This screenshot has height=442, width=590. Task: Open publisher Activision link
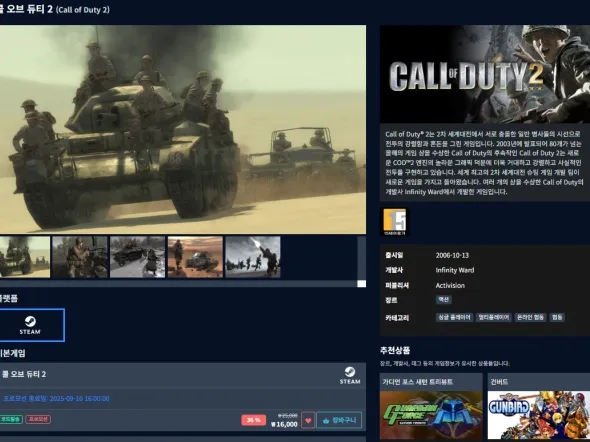pos(450,286)
